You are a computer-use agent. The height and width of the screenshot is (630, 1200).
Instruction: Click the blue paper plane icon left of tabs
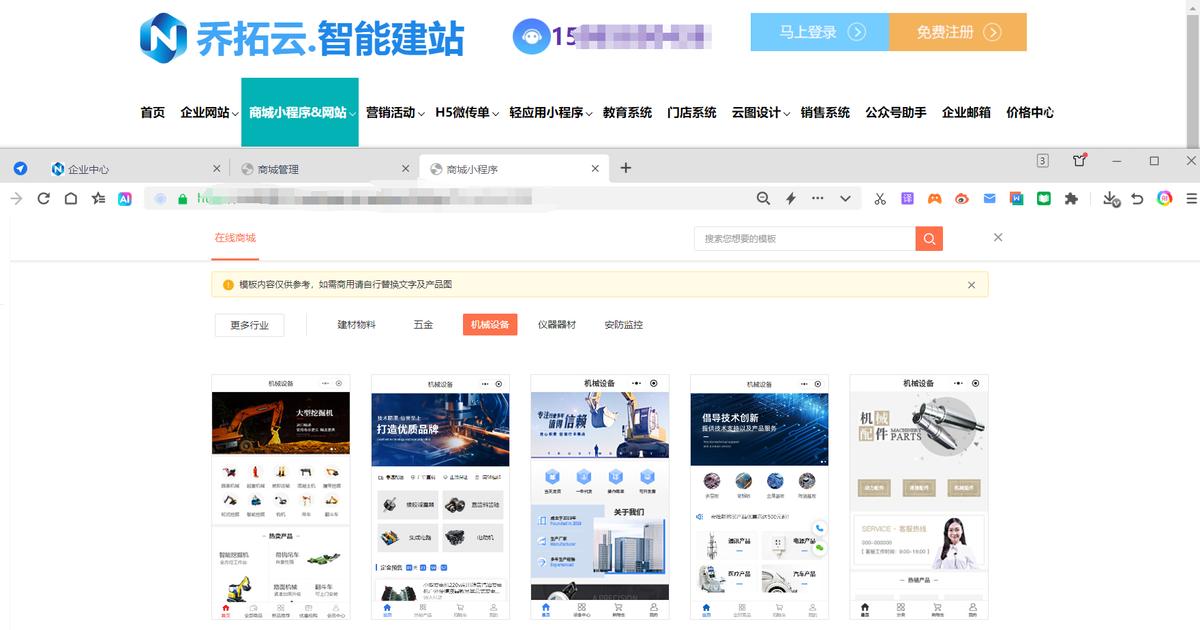(x=20, y=168)
